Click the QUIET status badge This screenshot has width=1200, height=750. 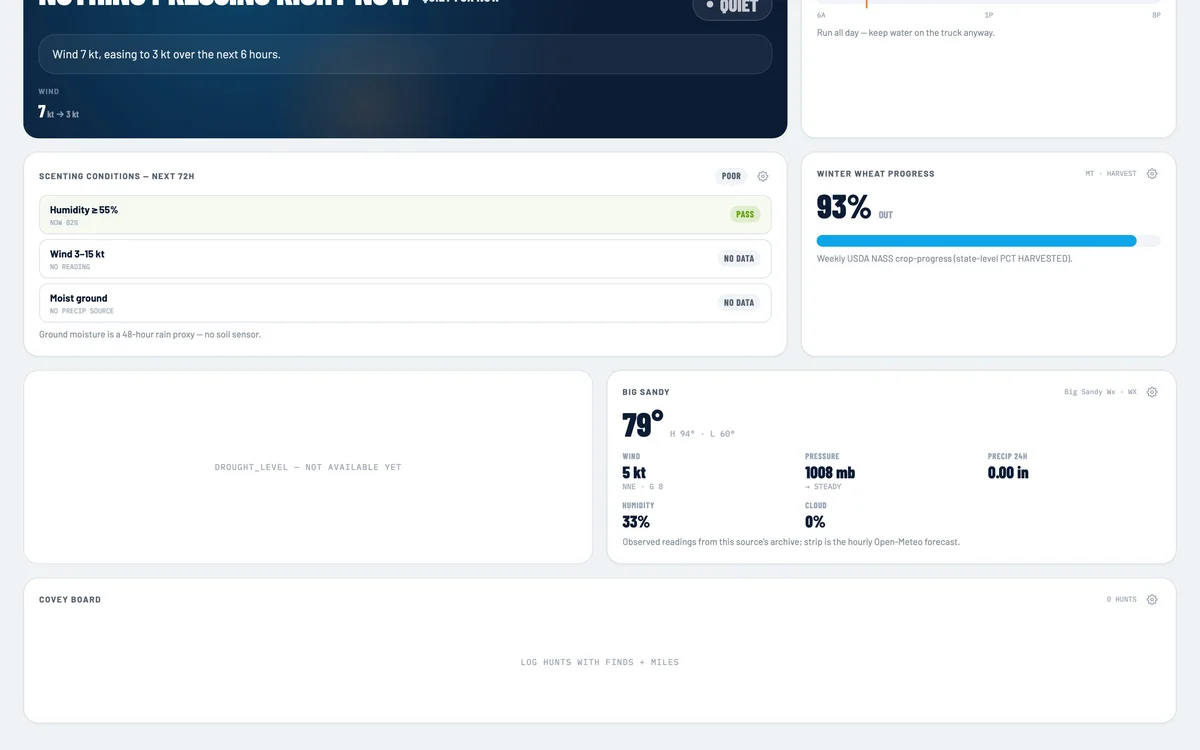[x=733, y=6]
